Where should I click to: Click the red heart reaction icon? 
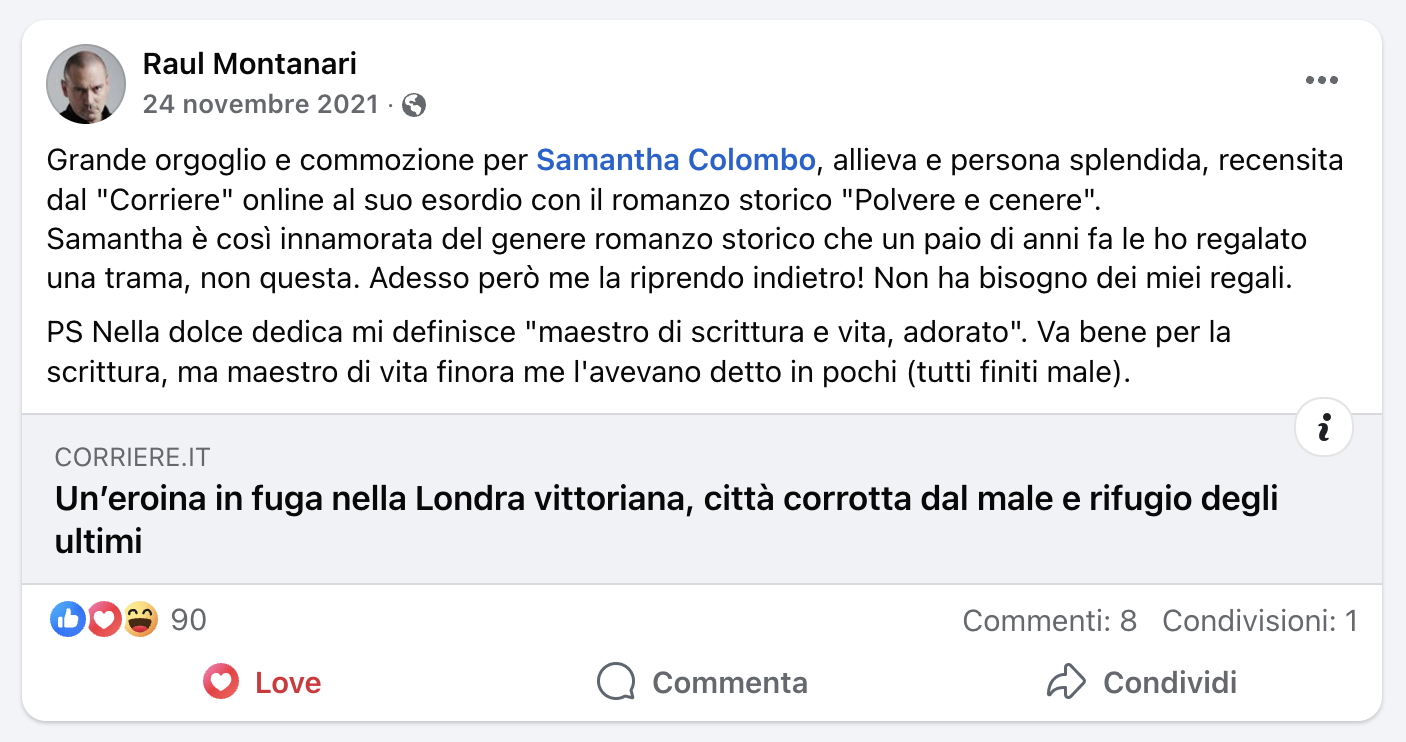[x=103, y=621]
